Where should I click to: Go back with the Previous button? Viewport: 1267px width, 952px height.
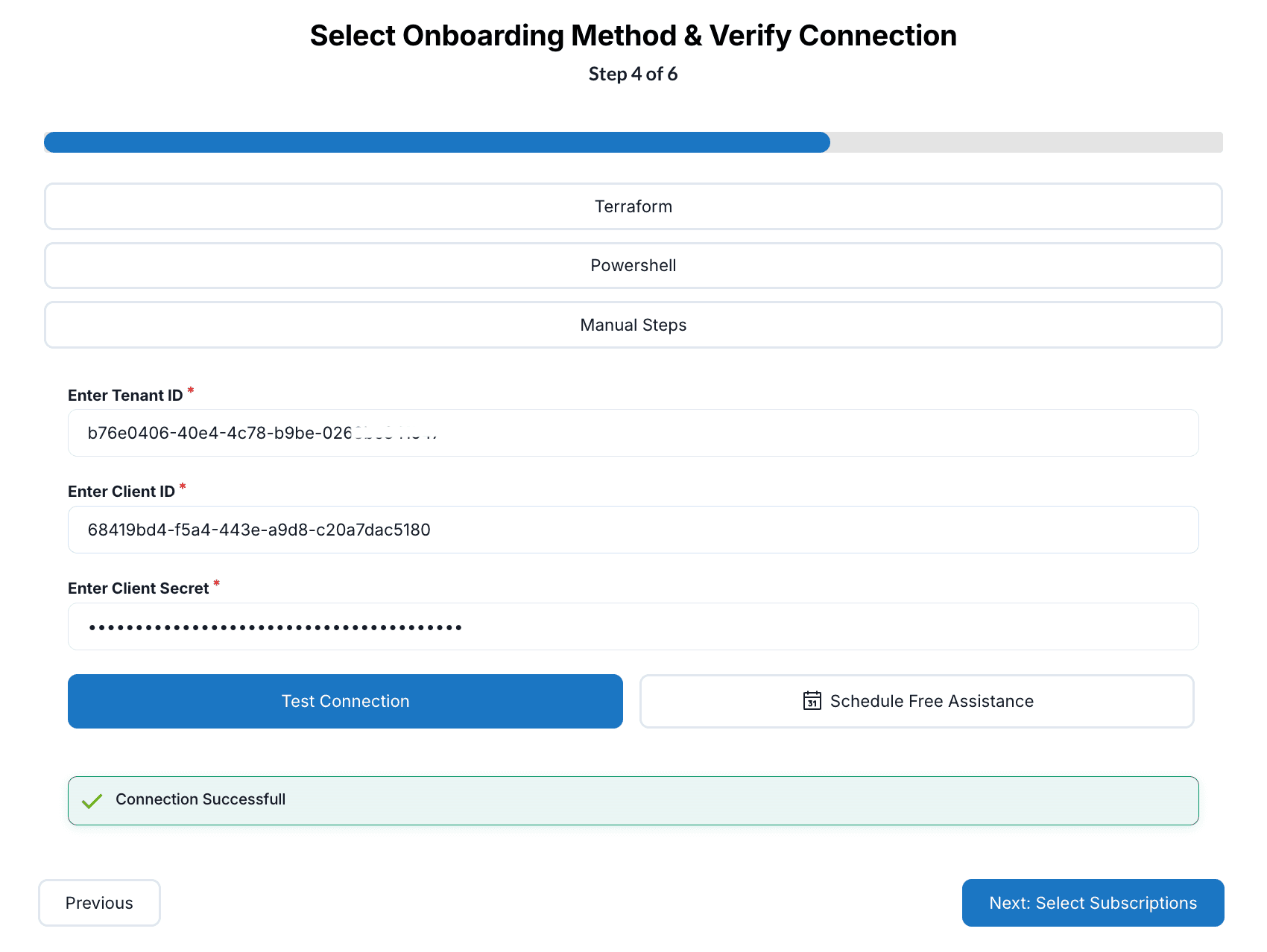[x=99, y=903]
